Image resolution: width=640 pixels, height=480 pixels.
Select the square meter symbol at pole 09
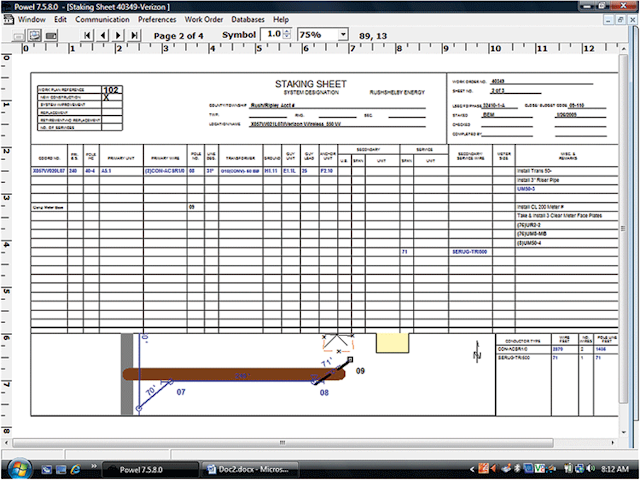pos(350,360)
